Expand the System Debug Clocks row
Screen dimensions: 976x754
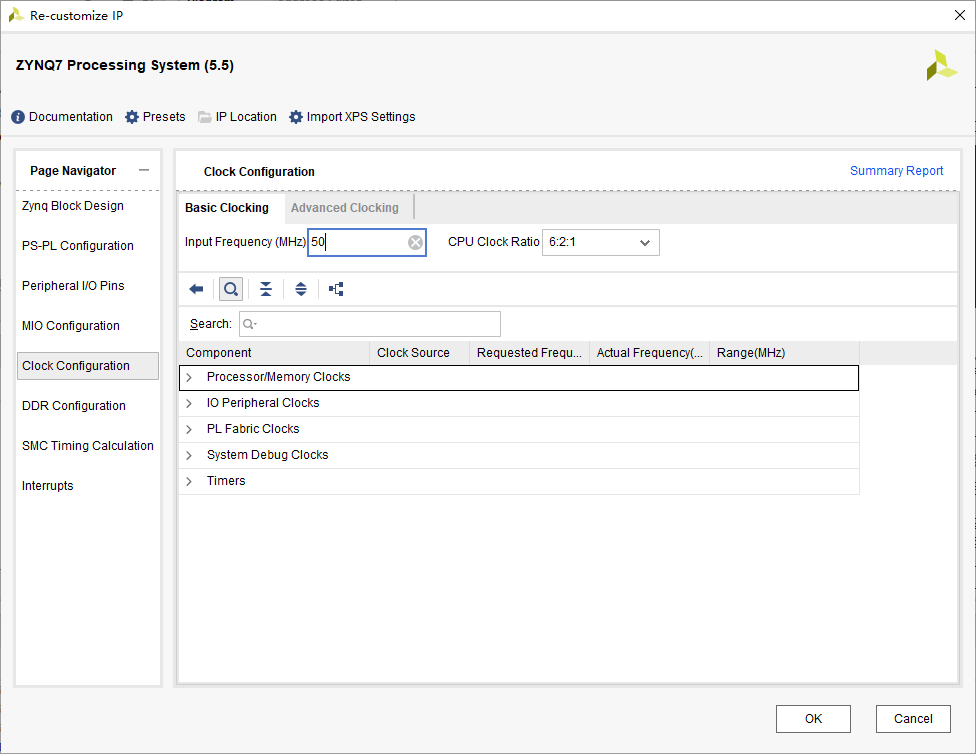coord(189,456)
